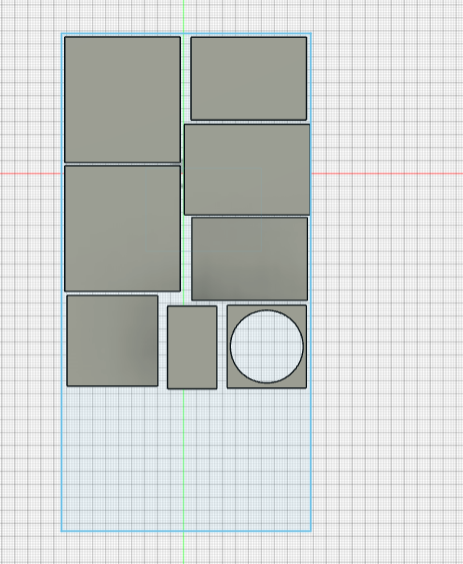Viewport: 463px width, 564px height.
Task: Click the green axis above the blue rectangle
Action: click(x=183, y=16)
